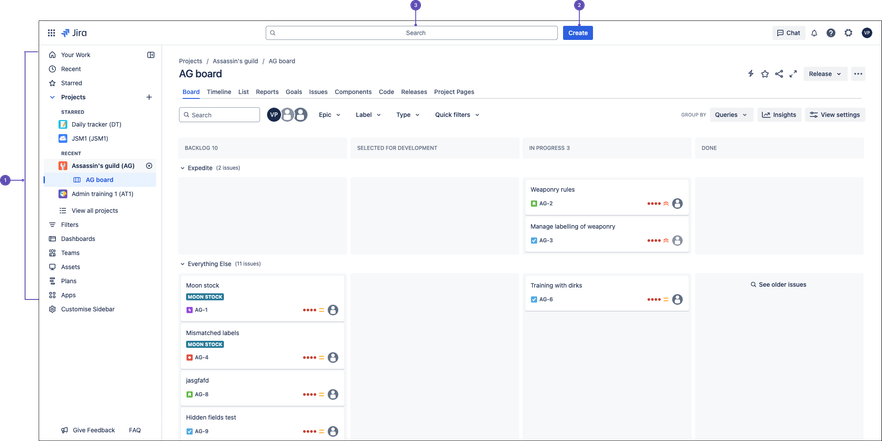Switch to the Releases tab
This screenshot has height=441, width=882.
pos(414,92)
